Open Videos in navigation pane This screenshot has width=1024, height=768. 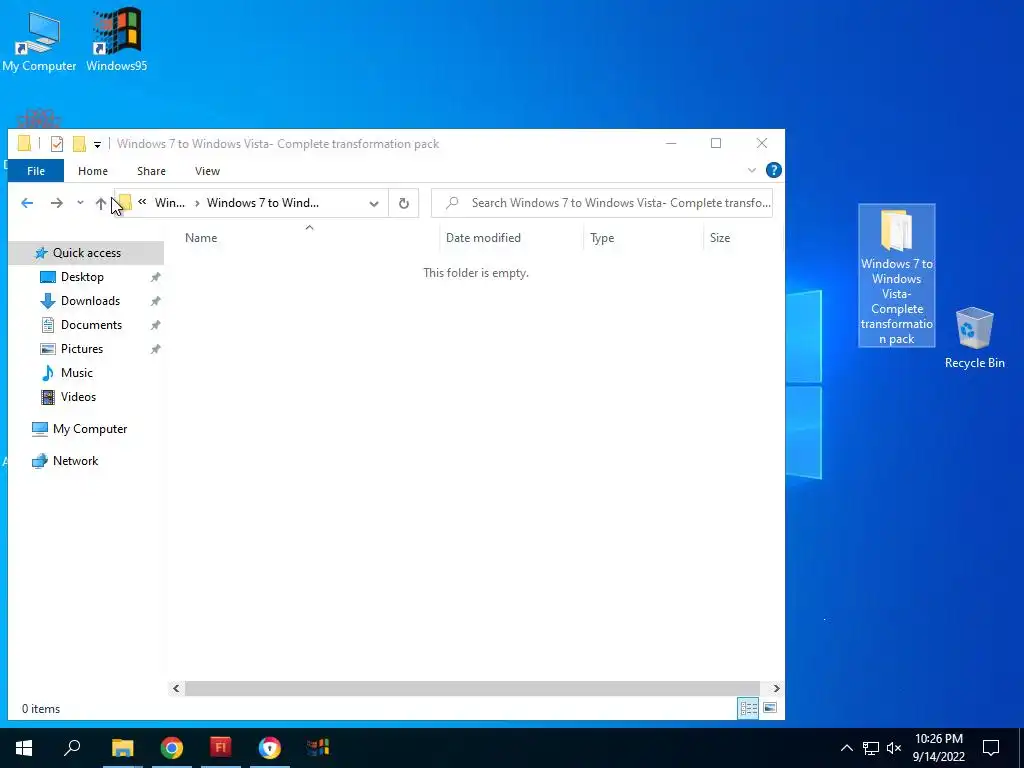point(78,397)
